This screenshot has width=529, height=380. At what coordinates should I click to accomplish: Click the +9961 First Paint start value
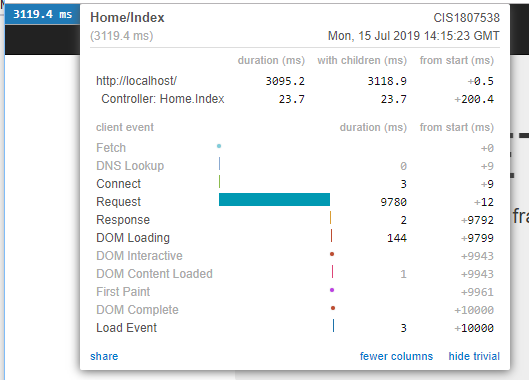pyautogui.click(x=477, y=292)
